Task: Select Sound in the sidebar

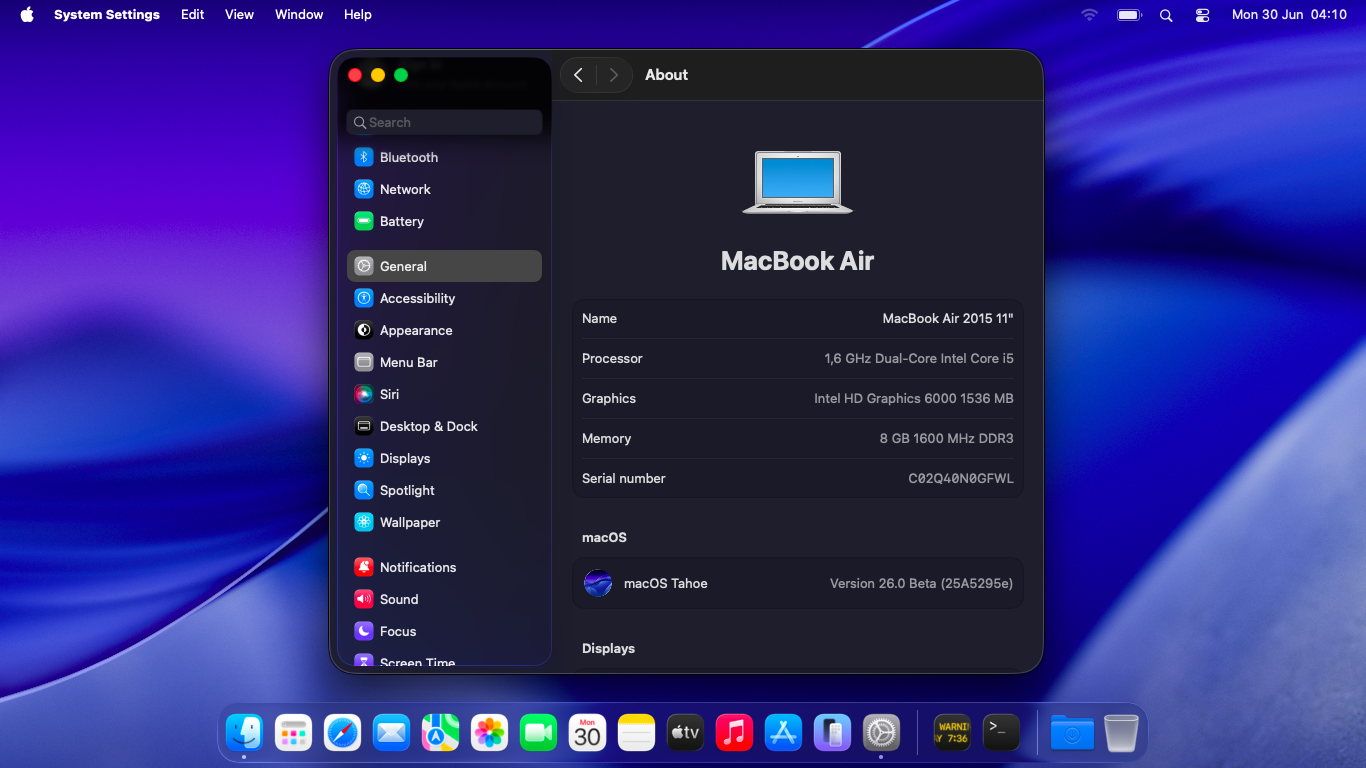Action: click(444, 599)
